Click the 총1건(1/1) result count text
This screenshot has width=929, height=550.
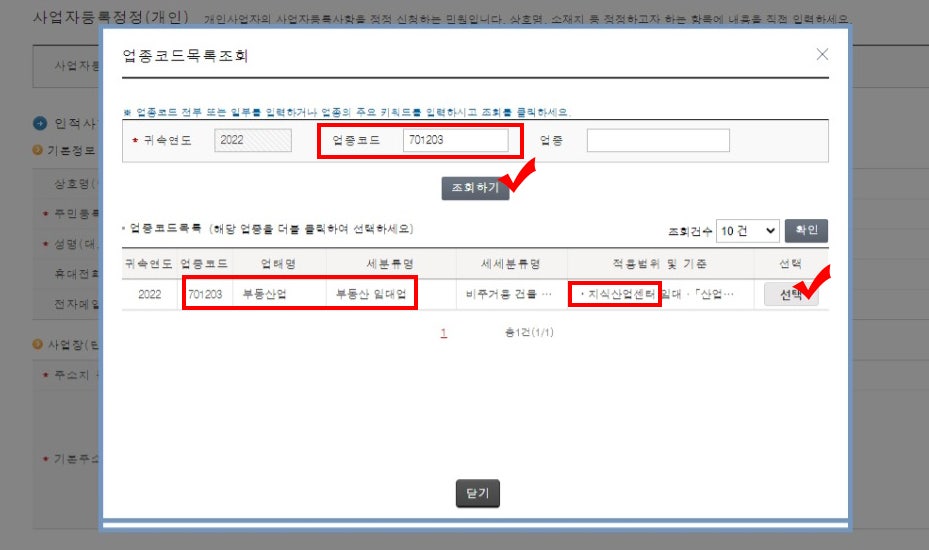(529, 332)
